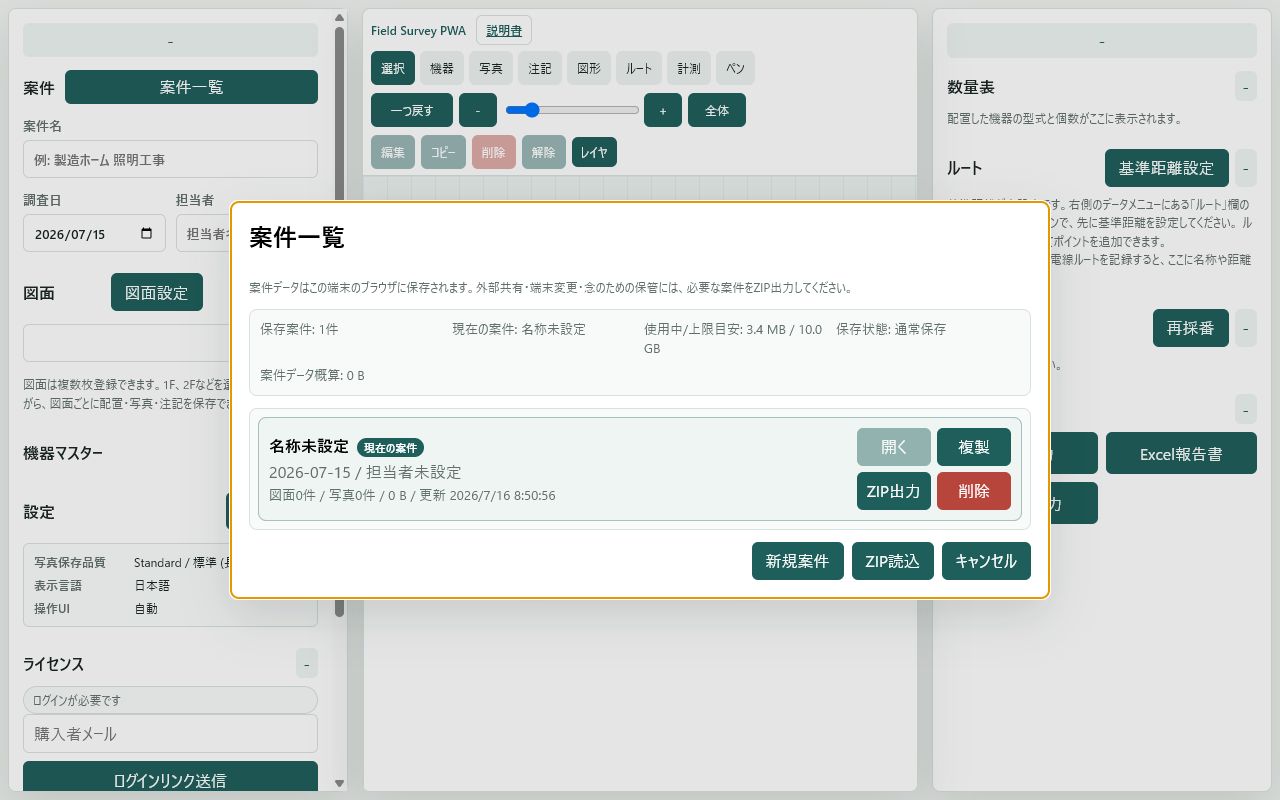1280x800 pixels.
Task: Choose the ペン drawing tool
Action: pos(735,68)
